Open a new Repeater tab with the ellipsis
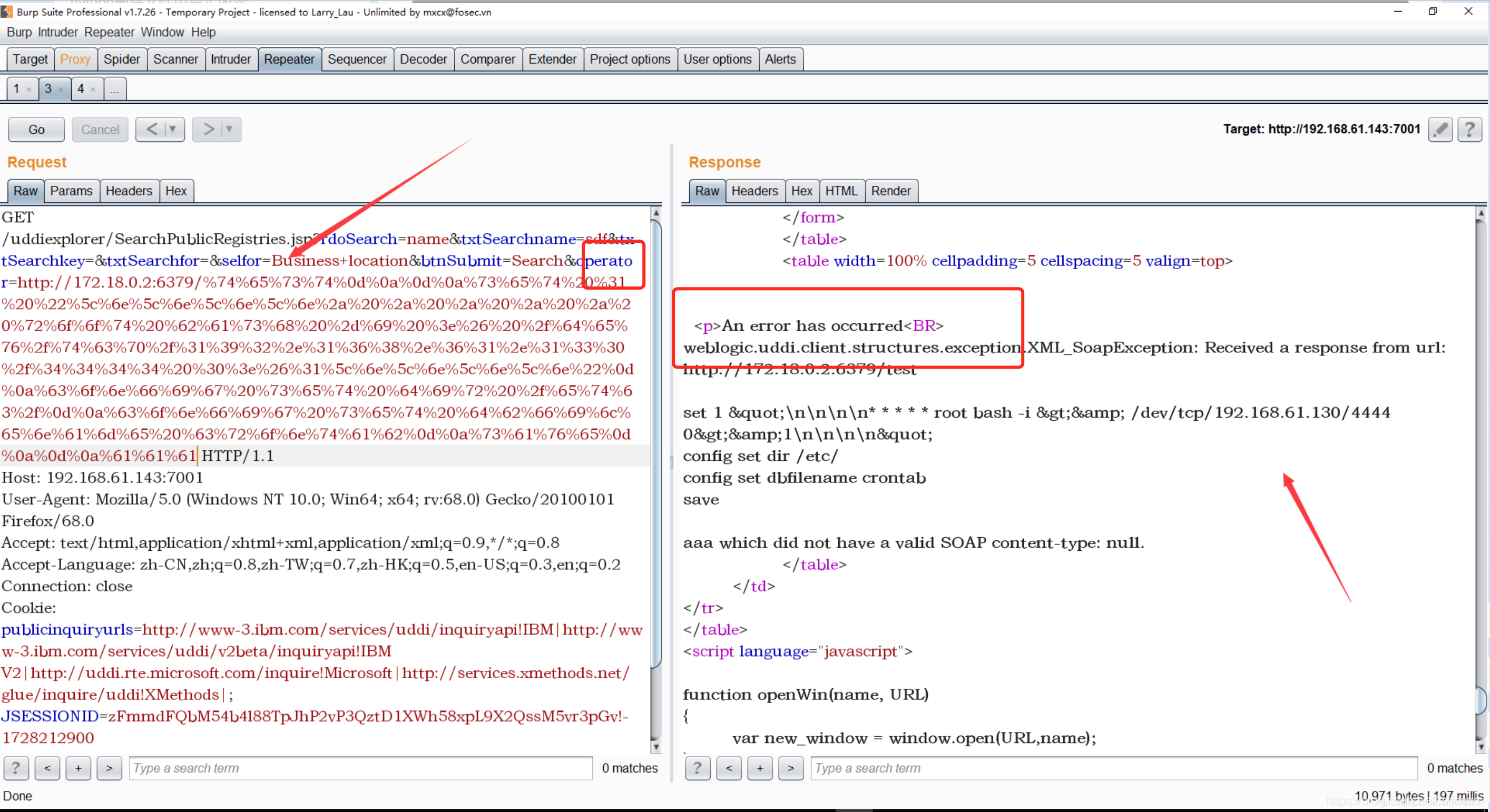Viewport: 1490px width, 812px height. point(114,90)
